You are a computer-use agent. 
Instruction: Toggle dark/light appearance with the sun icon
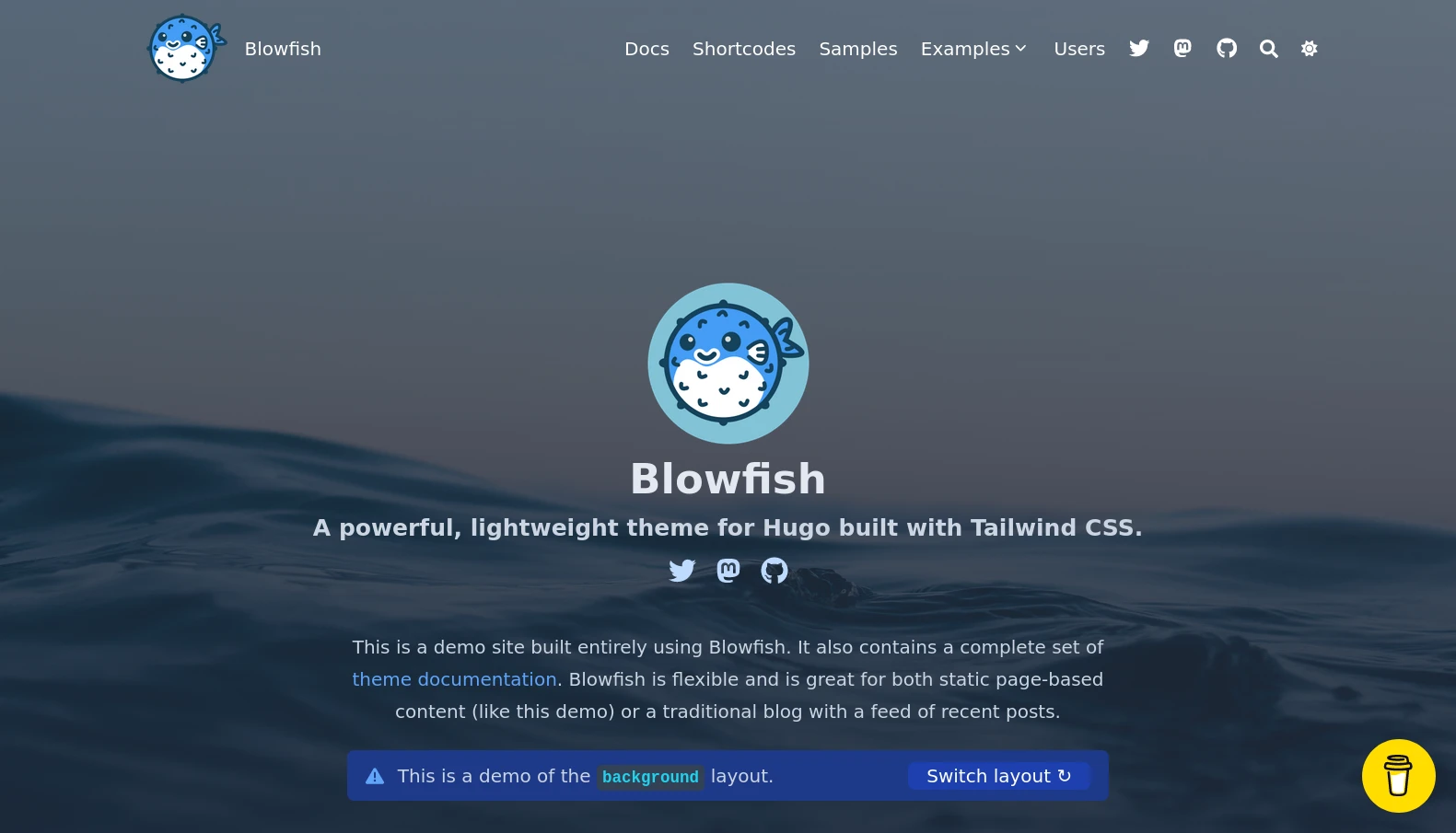(1310, 49)
